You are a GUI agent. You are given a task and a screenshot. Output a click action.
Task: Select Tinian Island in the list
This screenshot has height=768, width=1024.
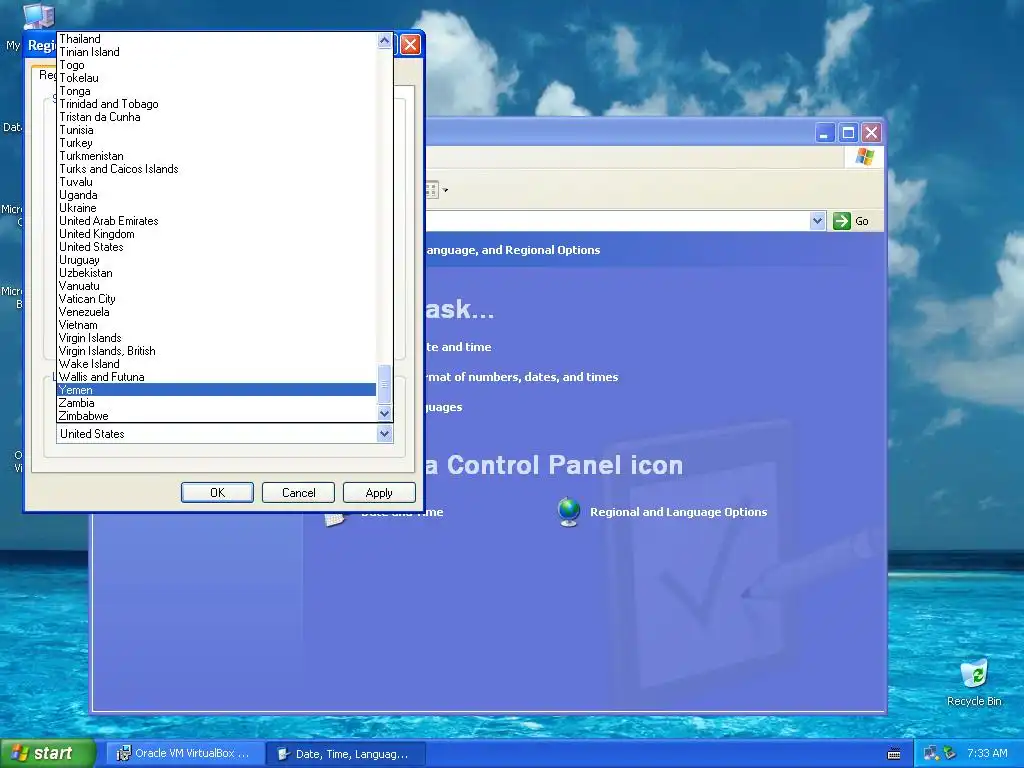coord(217,52)
